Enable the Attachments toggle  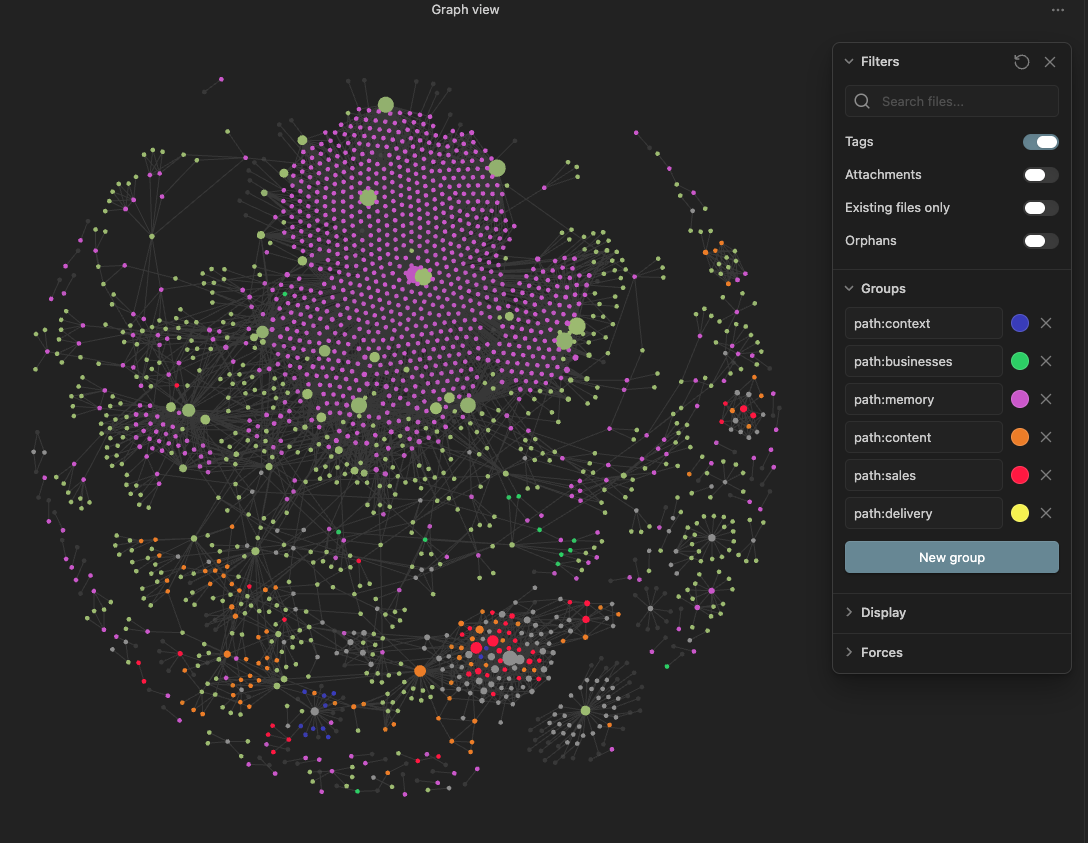coord(1040,174)
